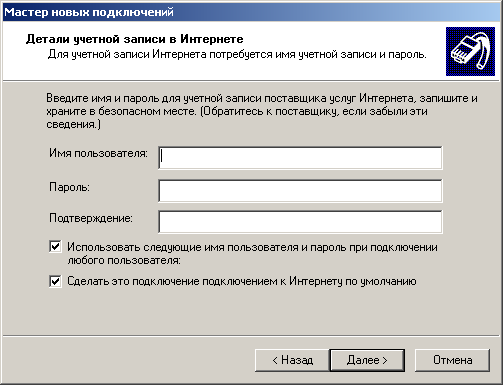
Task: Click the blinking text cursor in username field
Action: [x=162, y=156]
